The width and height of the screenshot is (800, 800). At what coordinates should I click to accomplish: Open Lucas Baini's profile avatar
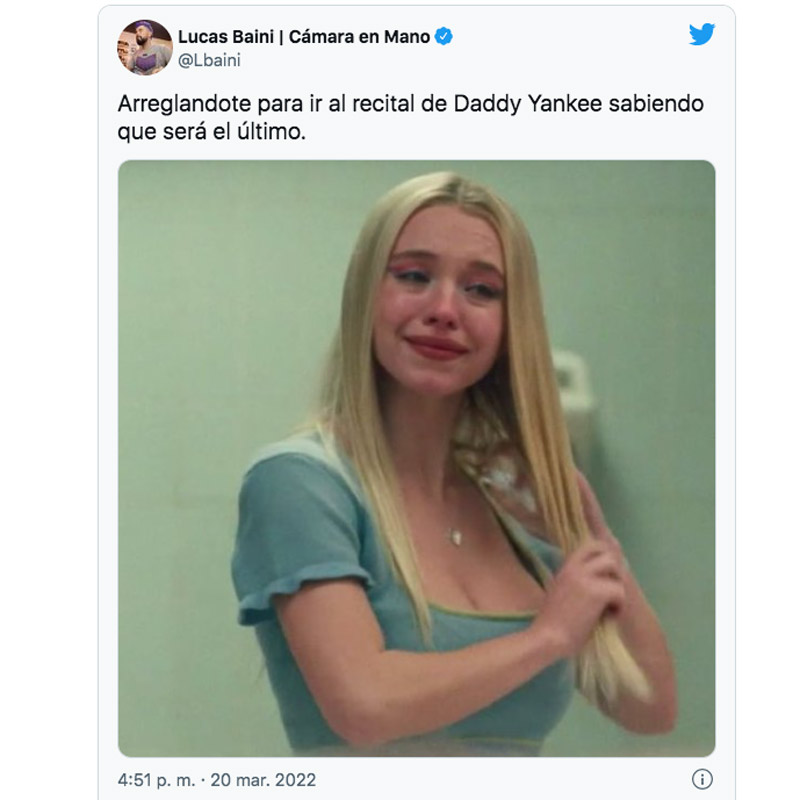145,47
